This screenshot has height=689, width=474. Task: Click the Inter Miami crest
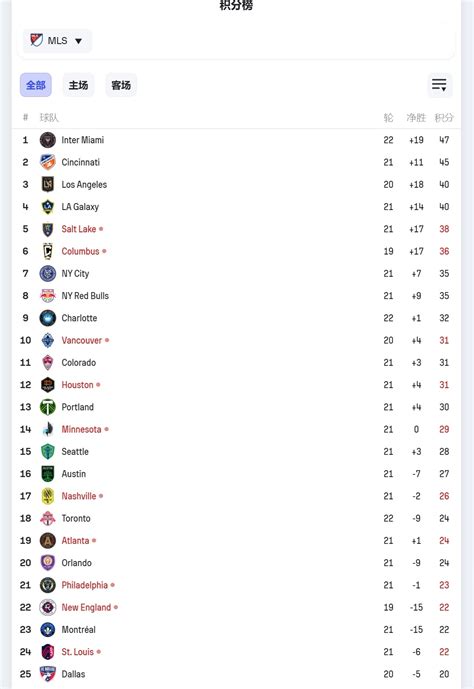coord(47,140)
